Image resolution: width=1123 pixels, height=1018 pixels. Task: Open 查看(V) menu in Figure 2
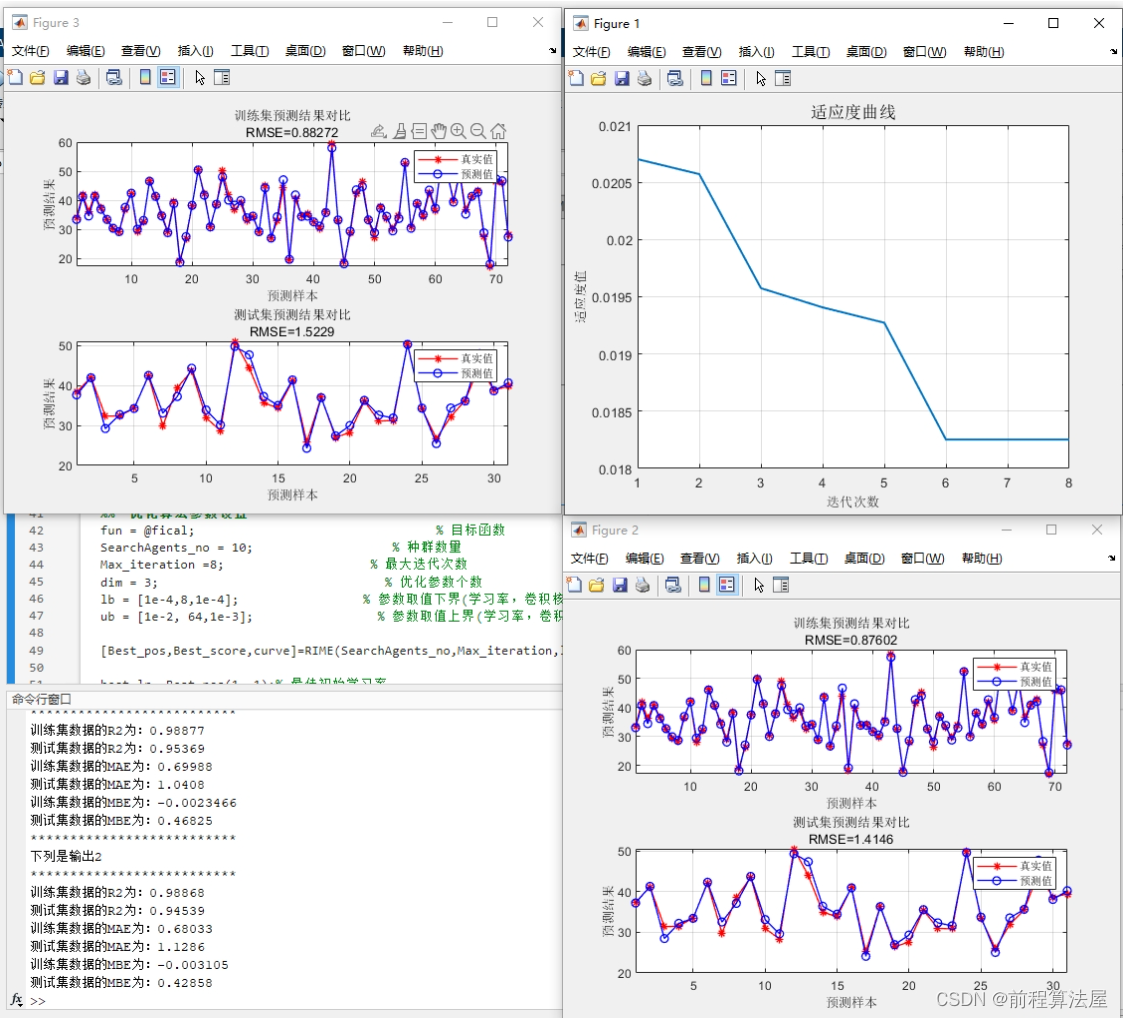pyautogui.click(x=700, y=558)
